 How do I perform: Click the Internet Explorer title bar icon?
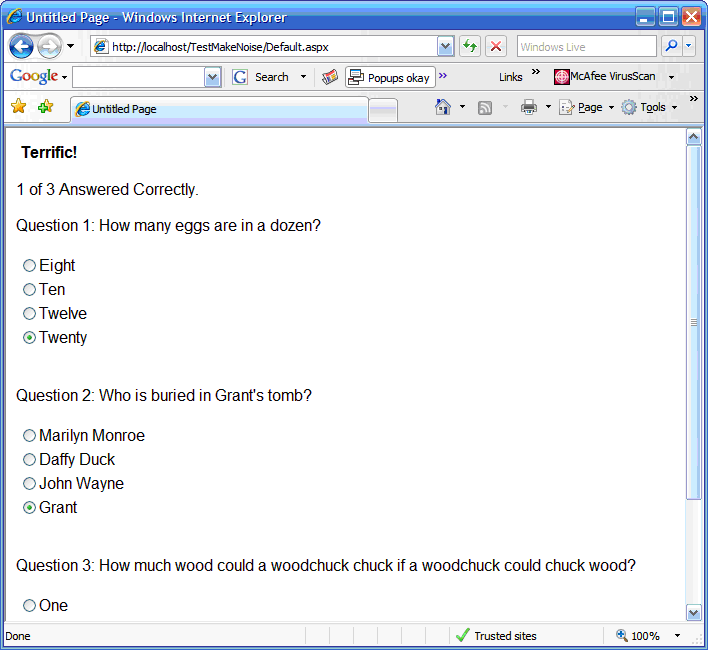14,17
